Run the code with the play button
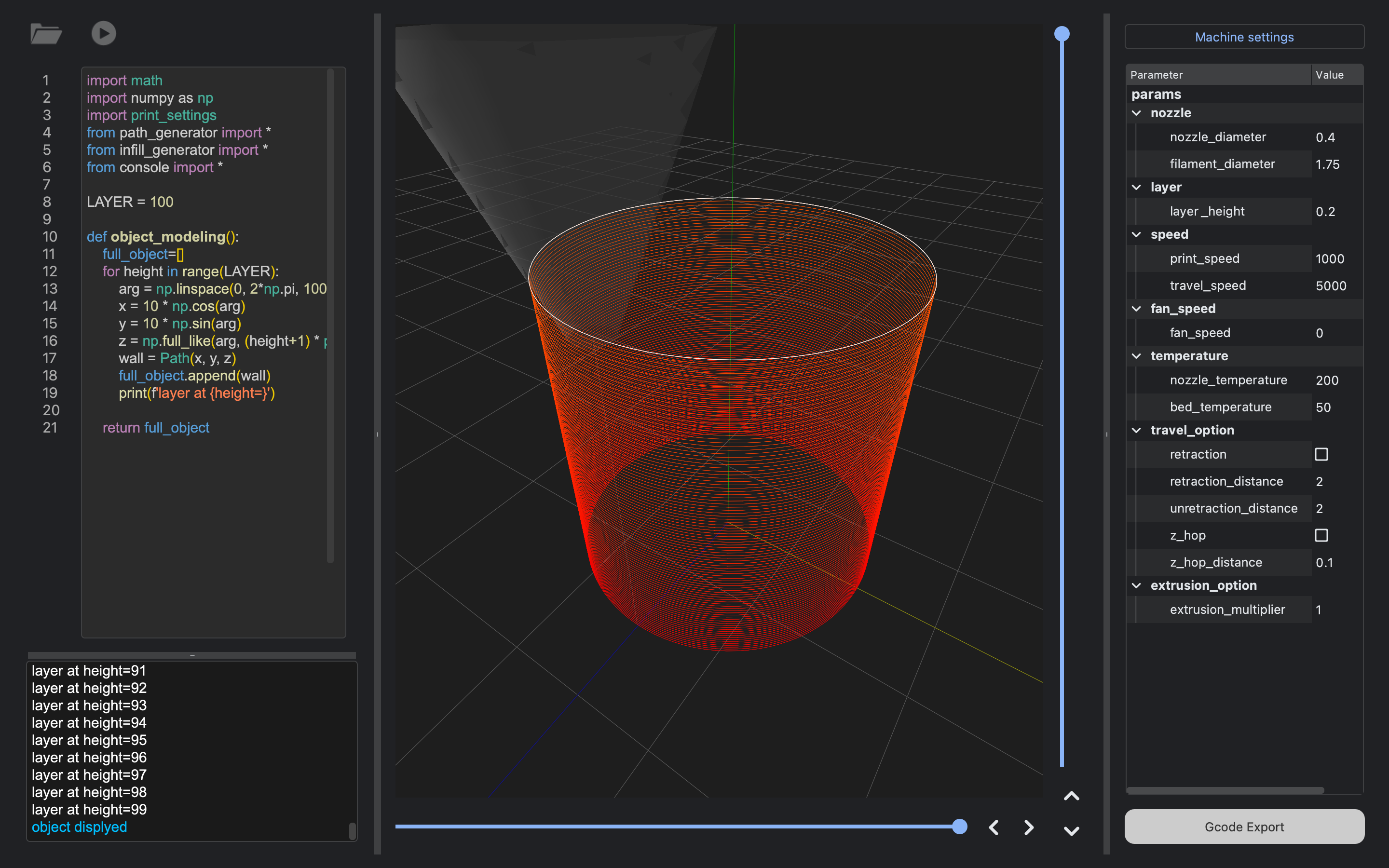Image resolution: width=1389 pixels, height=868 pixels. tap(103, 33)
